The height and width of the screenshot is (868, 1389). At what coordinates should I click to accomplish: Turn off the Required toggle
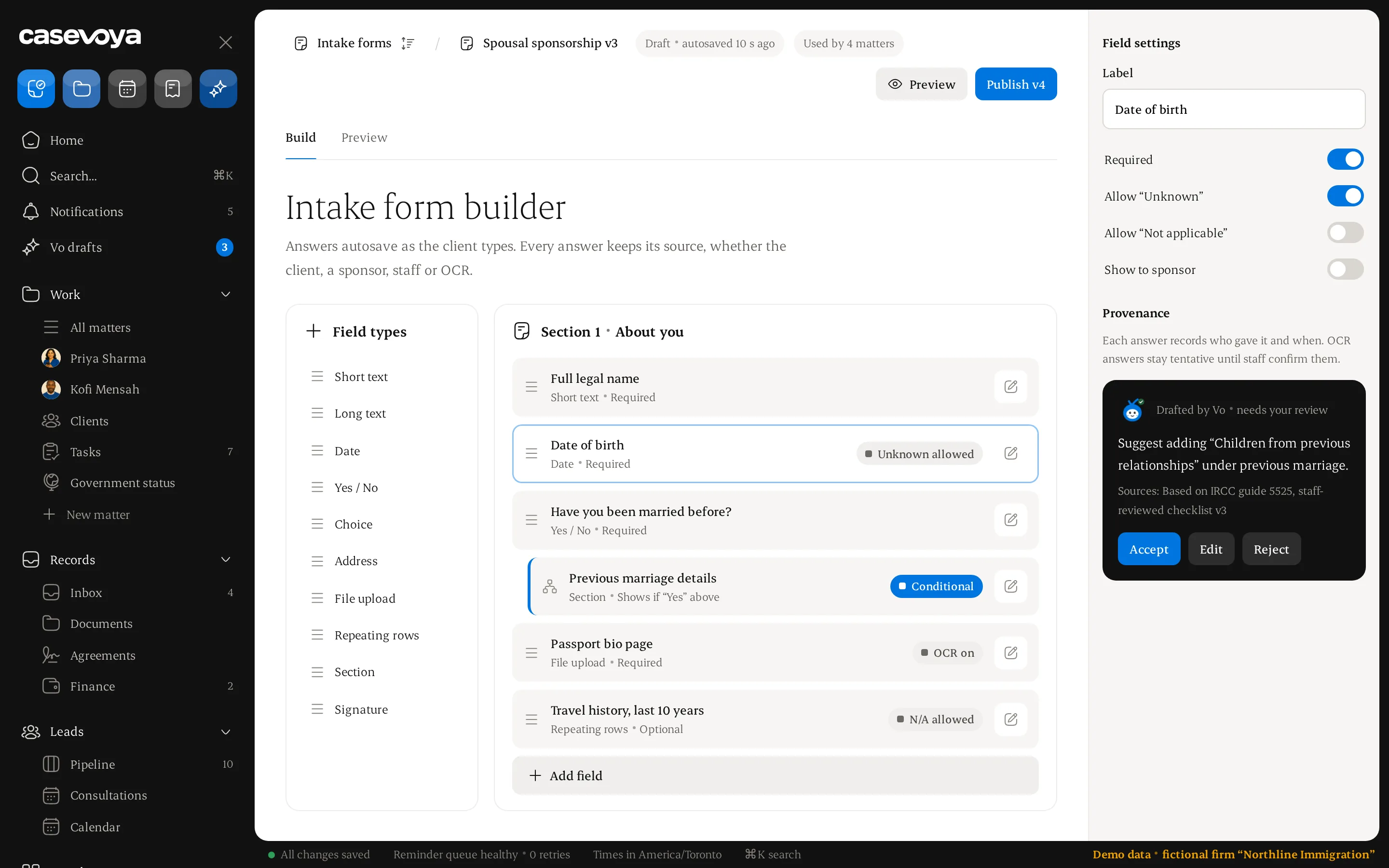click(x=1345, y=159)
